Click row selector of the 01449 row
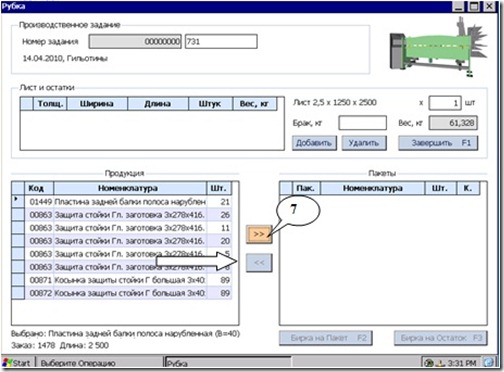This screenshot has width=504, height=372. coord(18,202)
